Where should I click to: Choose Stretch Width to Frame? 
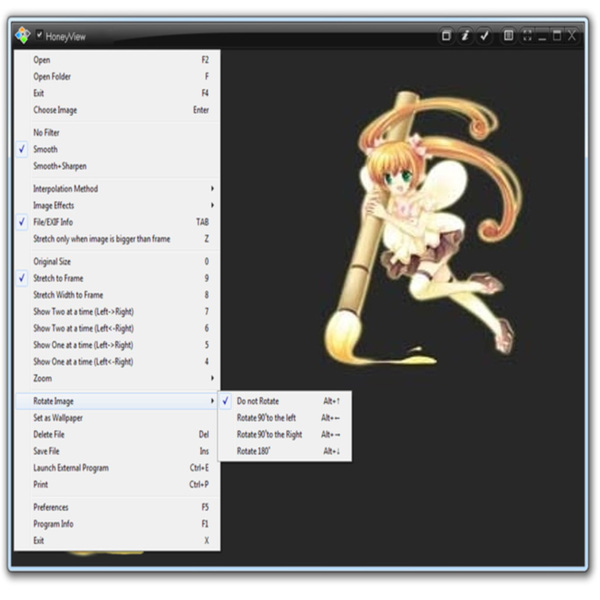pyautogui.click(x=118, y=295)
